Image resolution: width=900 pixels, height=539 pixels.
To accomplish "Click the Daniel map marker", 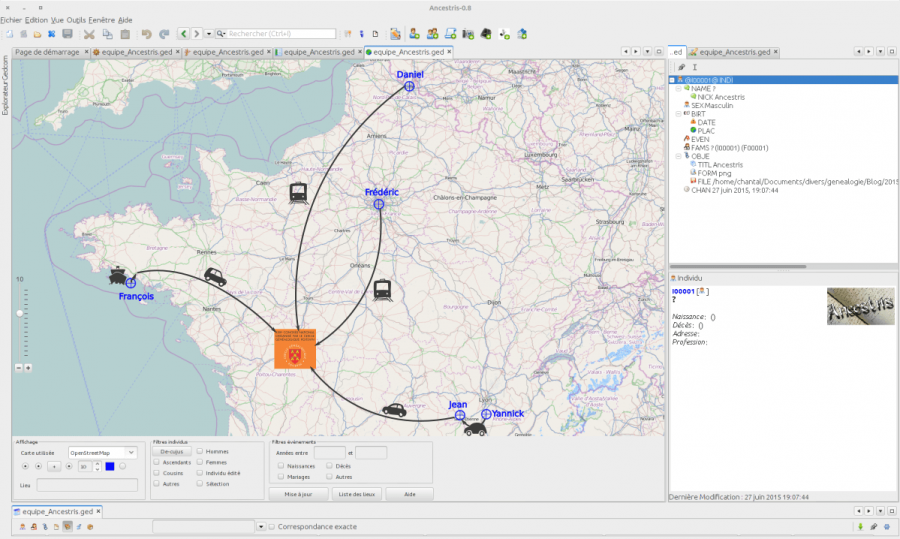I will click(409, 86).
